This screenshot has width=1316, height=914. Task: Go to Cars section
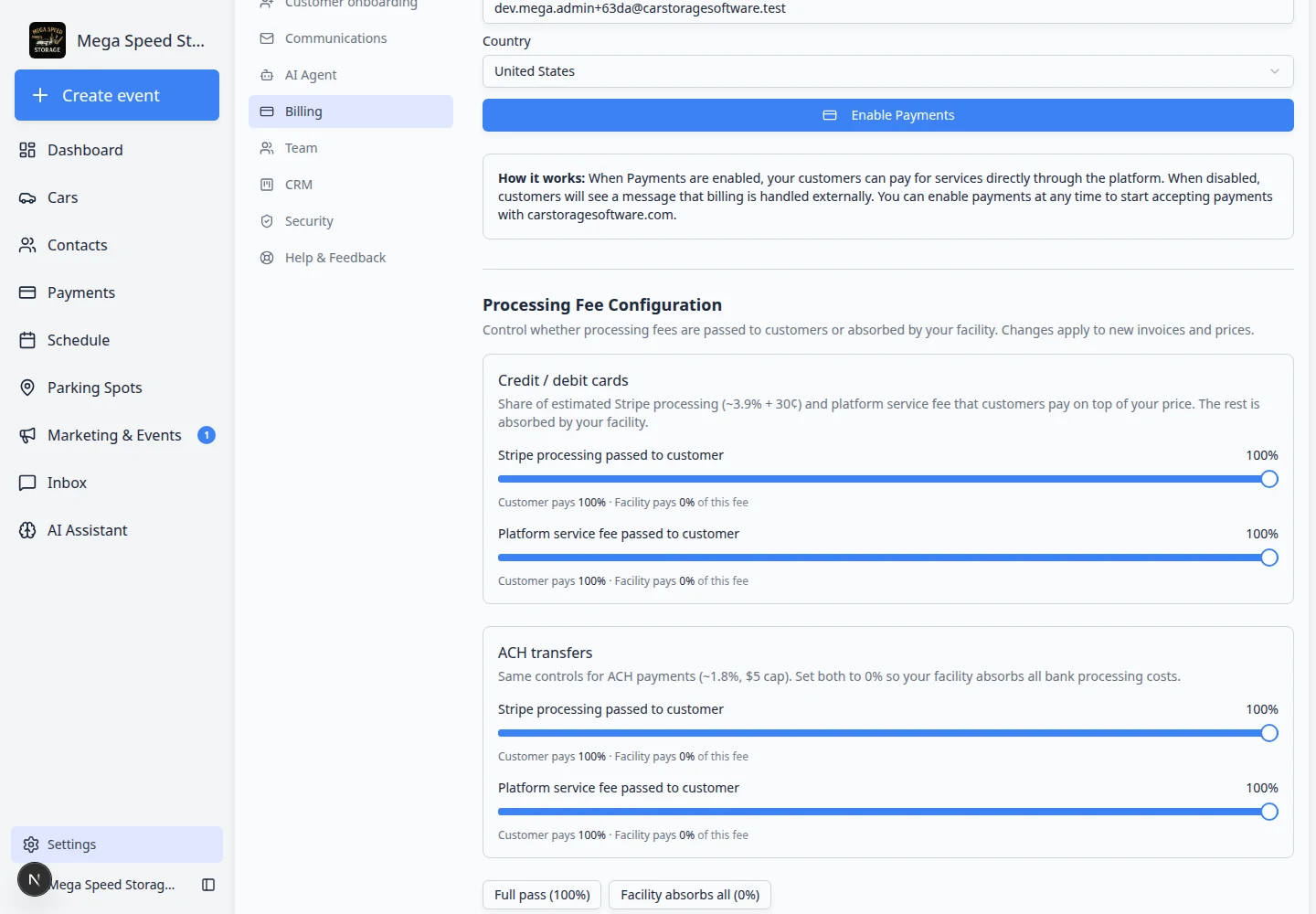coord(117,197)
